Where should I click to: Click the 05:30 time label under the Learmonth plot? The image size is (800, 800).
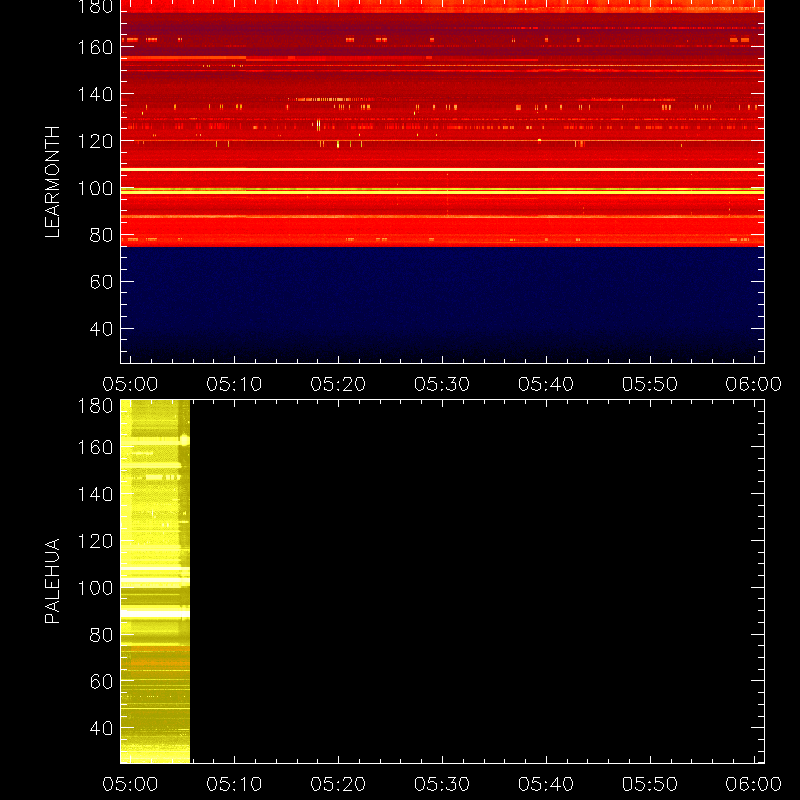[442, 384]
